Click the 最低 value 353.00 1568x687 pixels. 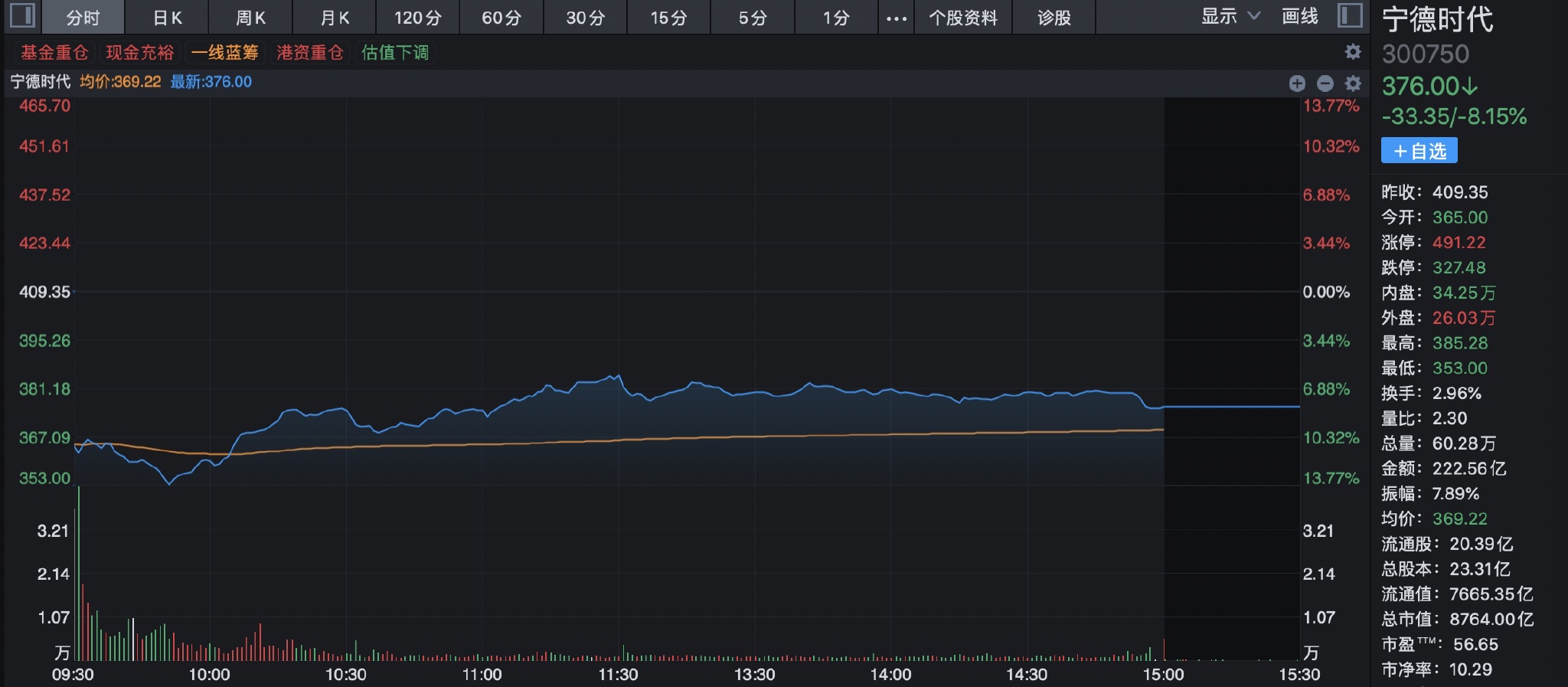point(1460,368)
